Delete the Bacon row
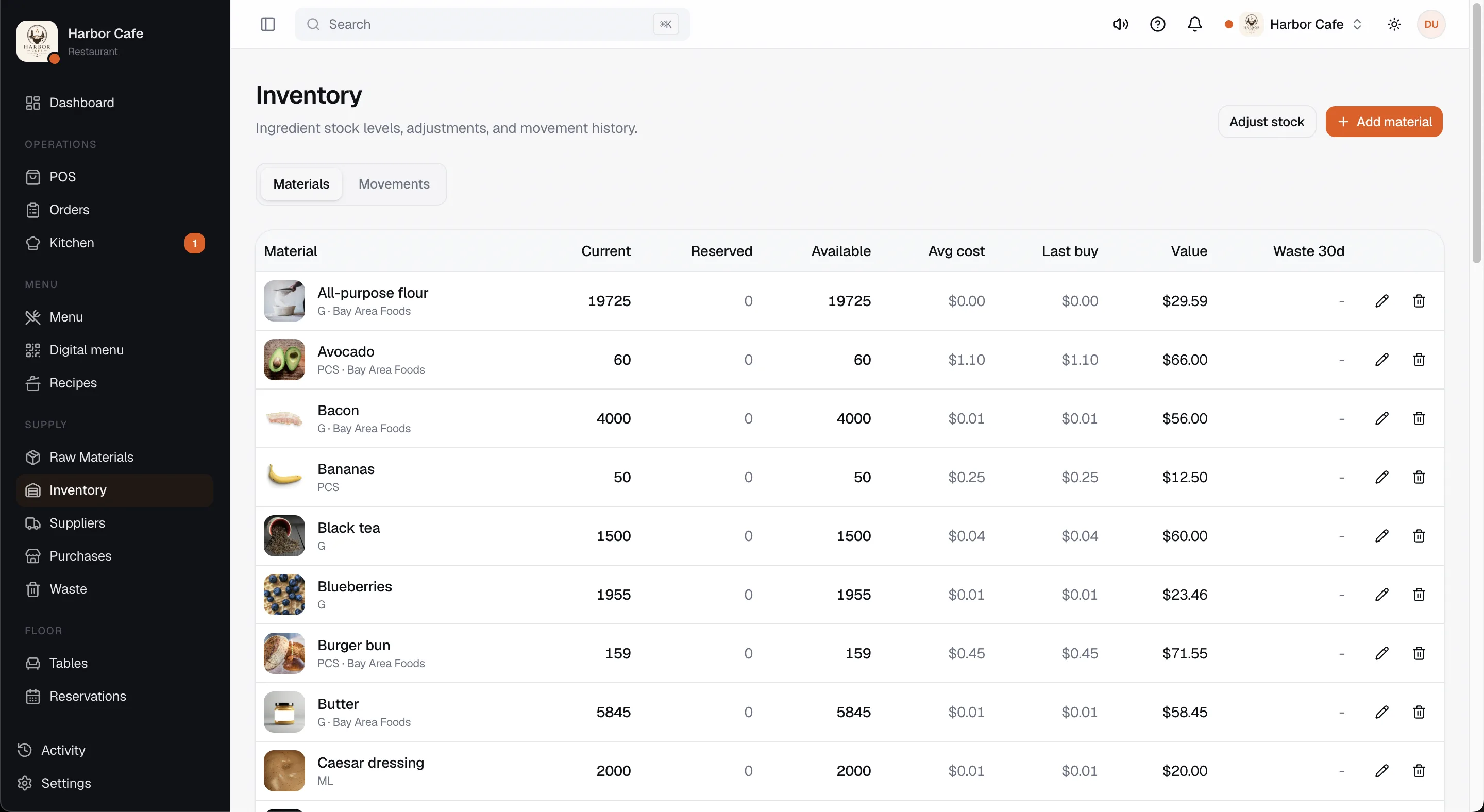 pyautogui.click(x=1419, y=419)
